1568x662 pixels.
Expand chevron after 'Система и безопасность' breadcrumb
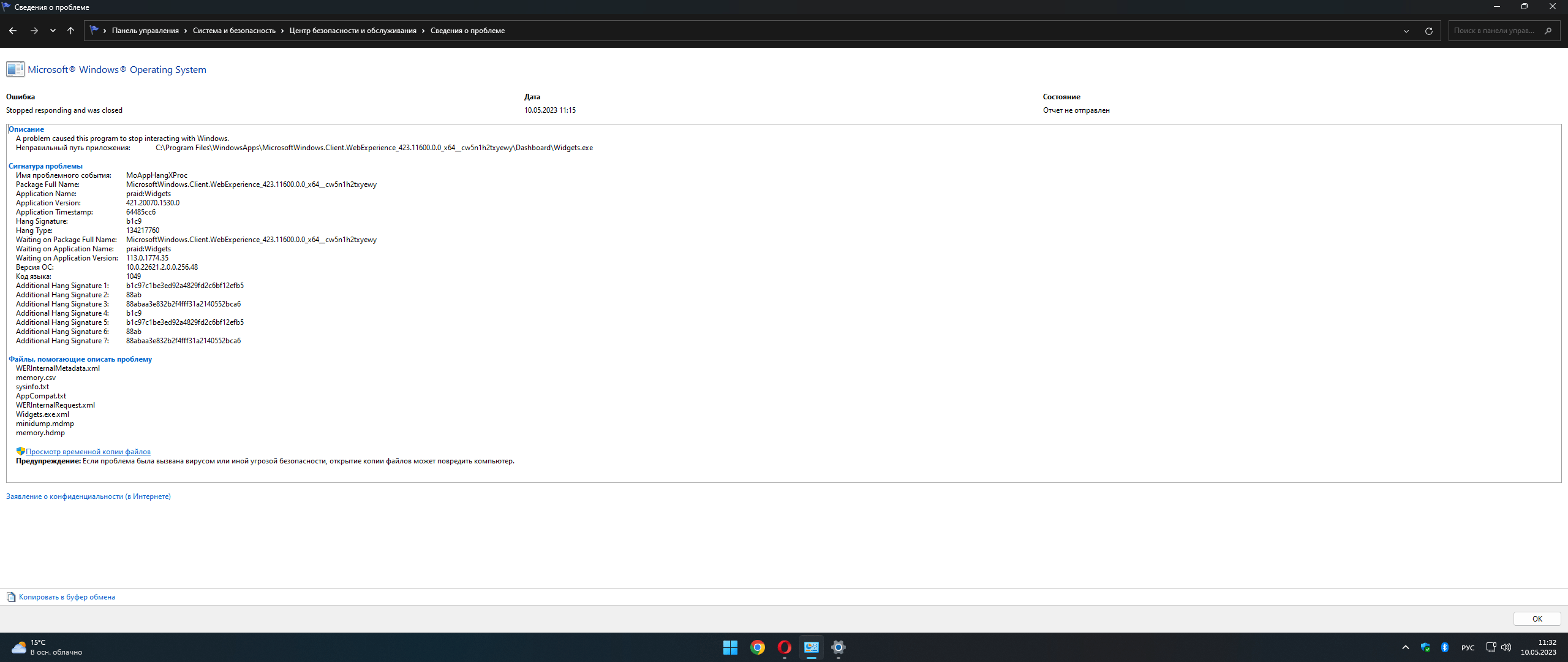point(282,31)
